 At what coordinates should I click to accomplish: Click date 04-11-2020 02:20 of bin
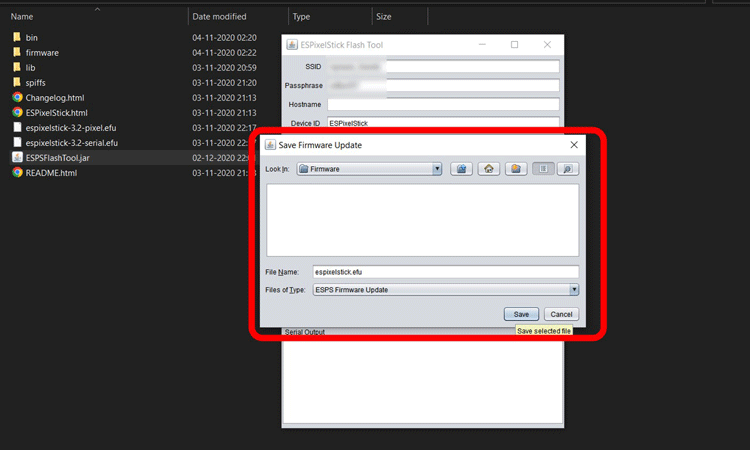pos(224,37)
